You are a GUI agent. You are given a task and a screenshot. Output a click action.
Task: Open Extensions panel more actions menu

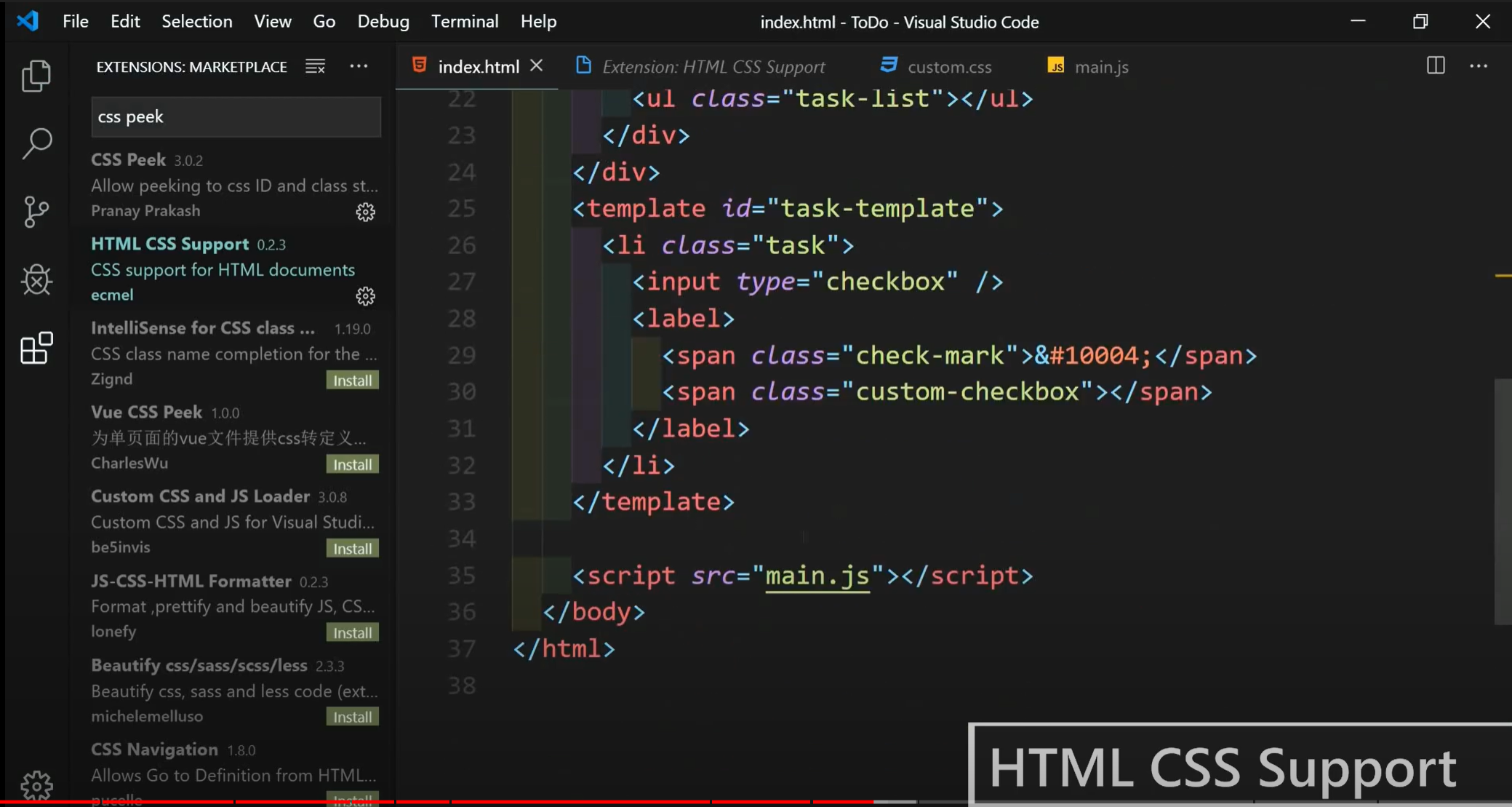coord(359,66)
